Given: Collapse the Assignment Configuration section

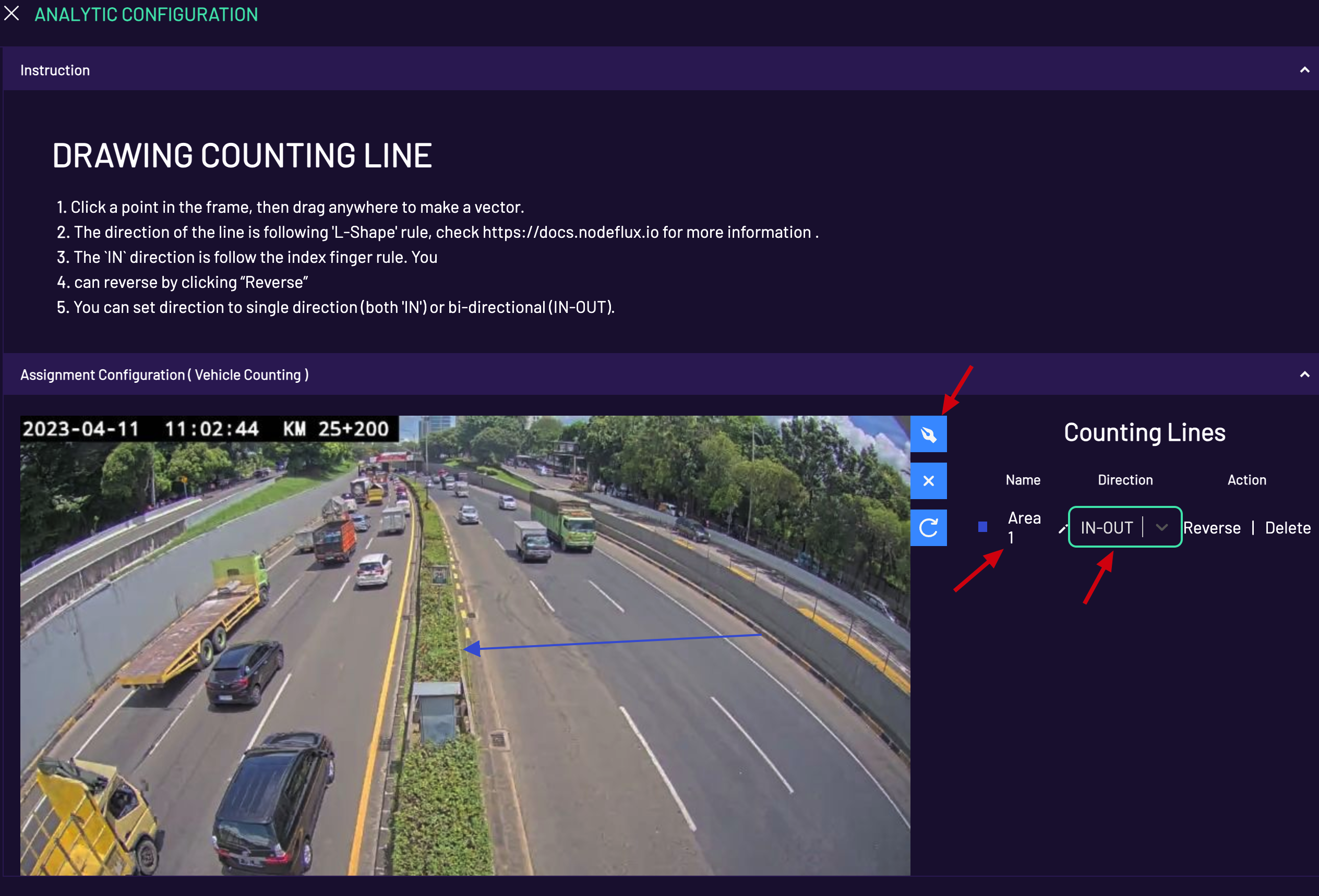Looking at the screenshot, I should coord(1304,374).
